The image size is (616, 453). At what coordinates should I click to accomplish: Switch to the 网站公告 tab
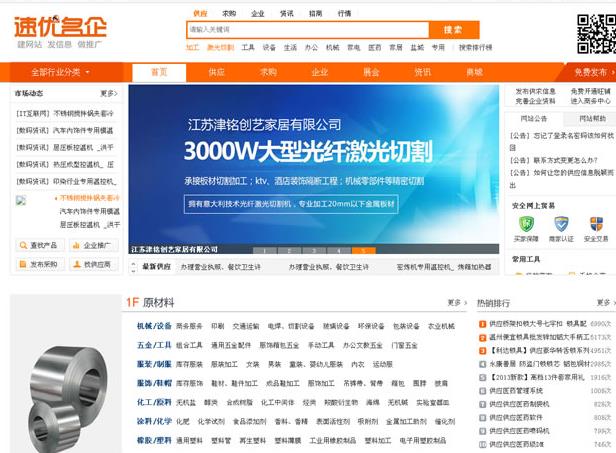[534, 119]
